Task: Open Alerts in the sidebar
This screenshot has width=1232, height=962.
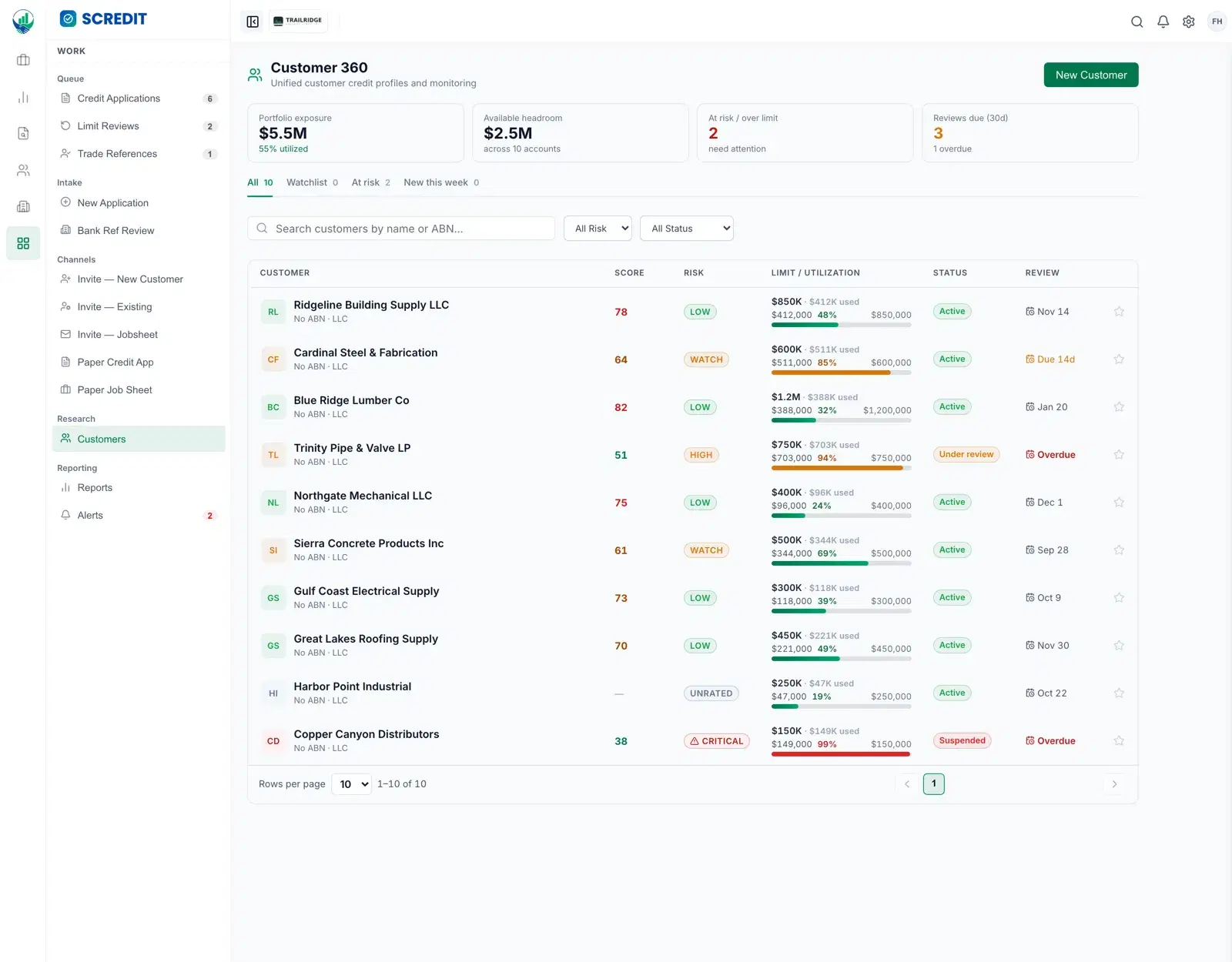Action: coord(139,516)
